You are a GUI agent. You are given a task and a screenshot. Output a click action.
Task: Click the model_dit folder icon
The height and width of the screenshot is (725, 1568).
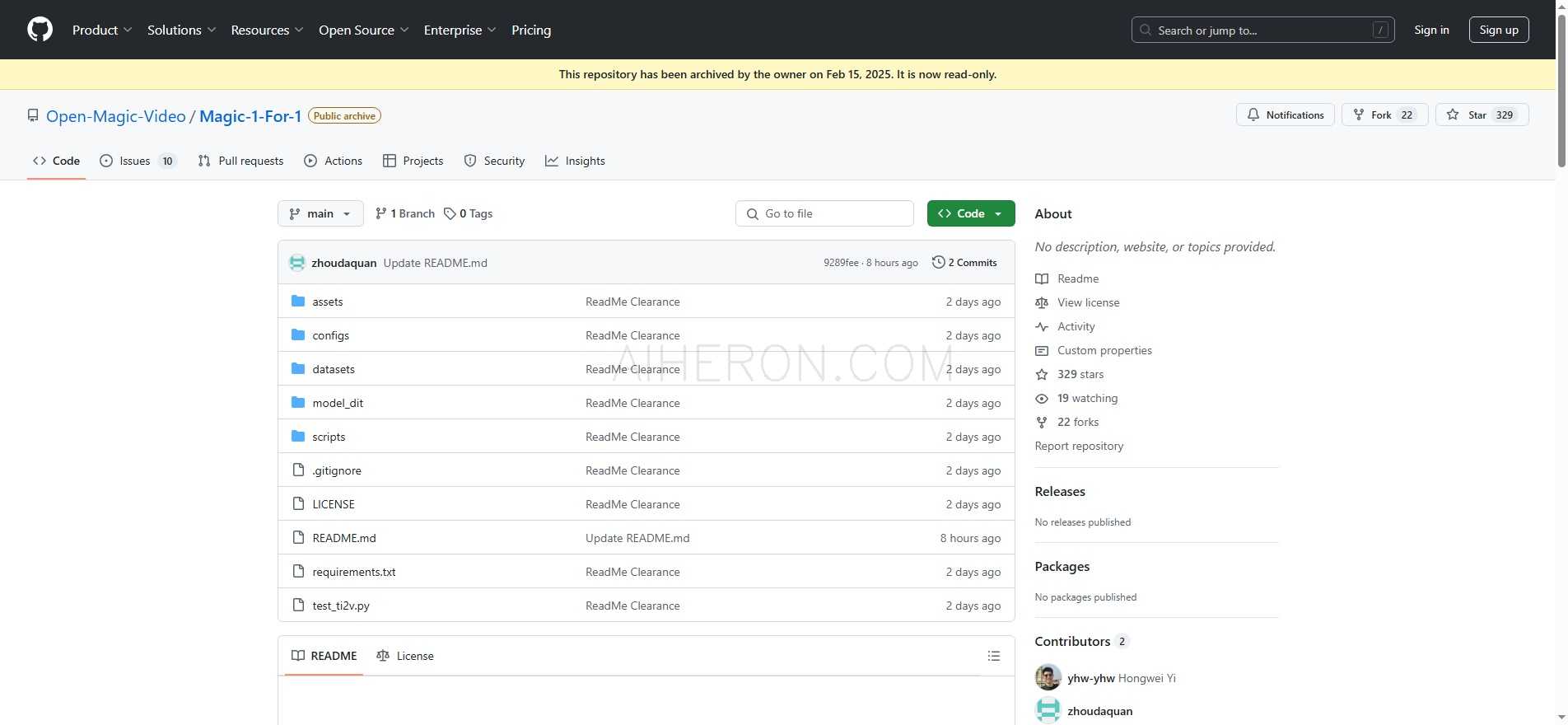click(x=298, y=403)
